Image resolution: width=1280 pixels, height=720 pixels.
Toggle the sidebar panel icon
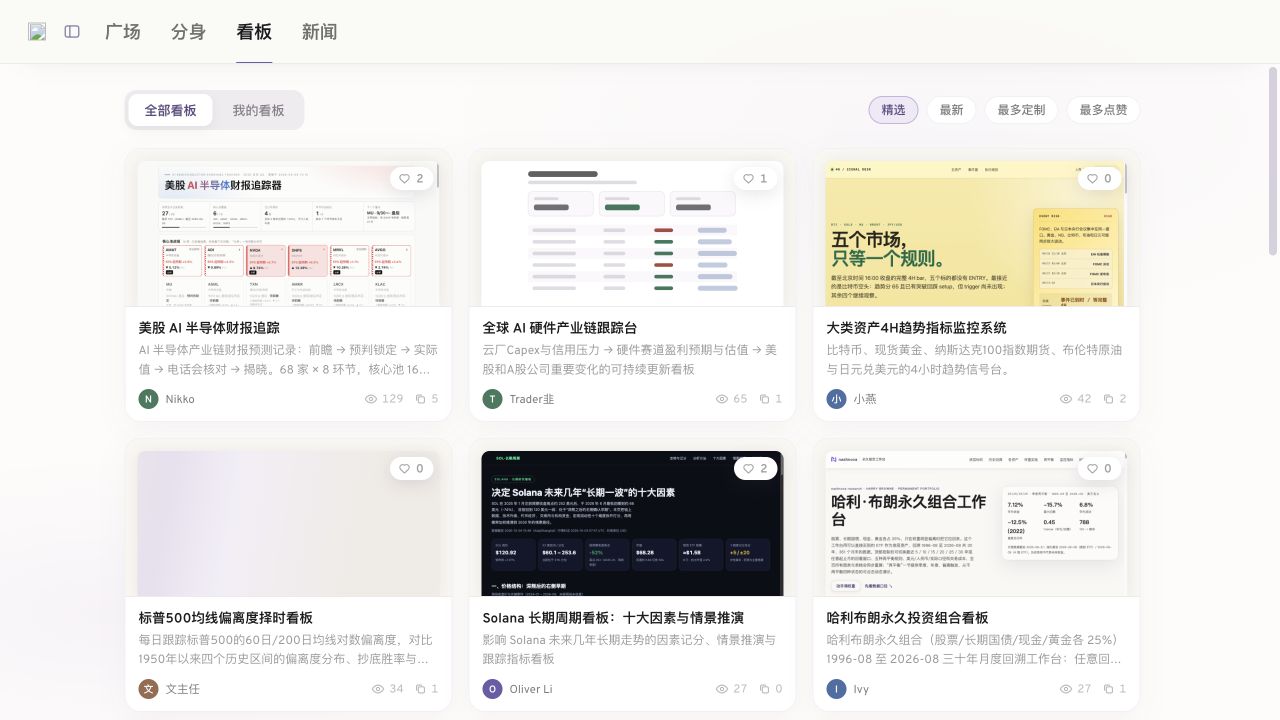(72, 31)
